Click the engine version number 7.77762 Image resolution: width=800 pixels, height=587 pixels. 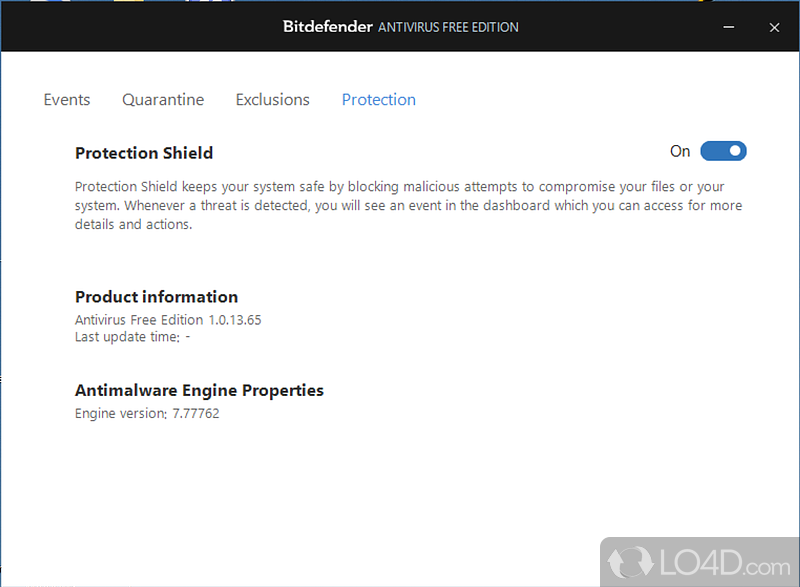coord(195,413)
